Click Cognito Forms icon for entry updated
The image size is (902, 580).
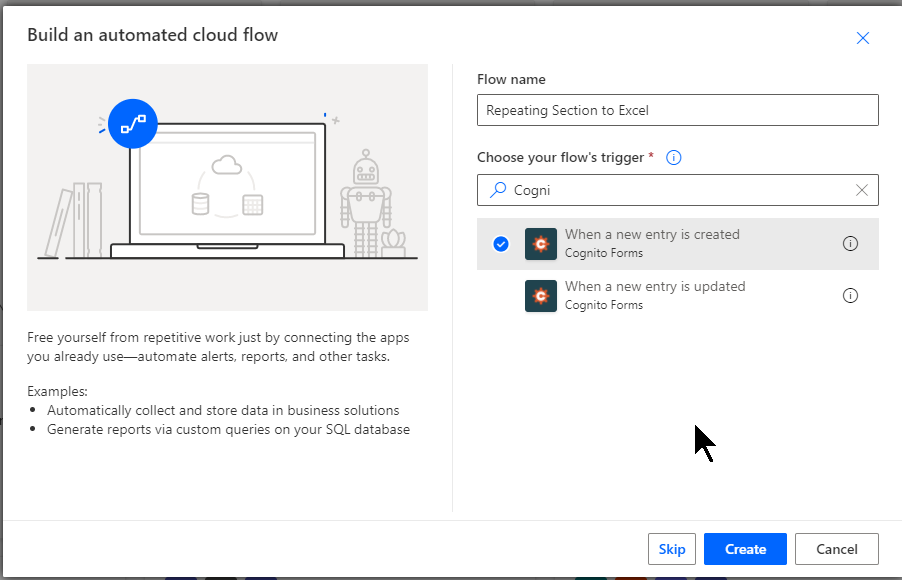(541, 296)
